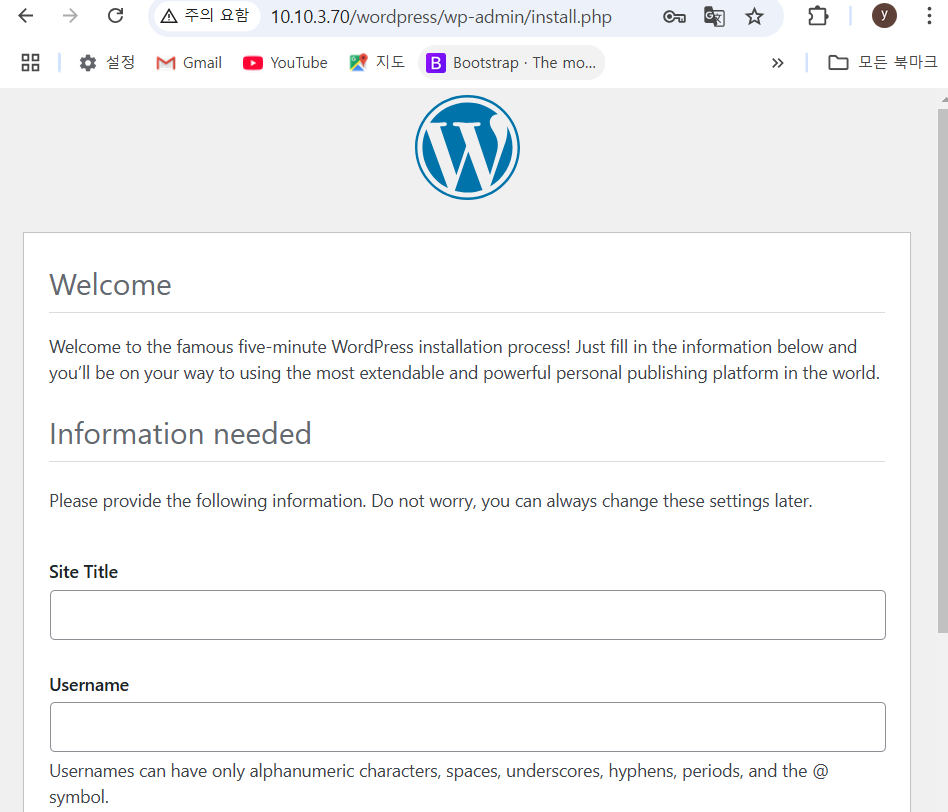Open the 모든 북마크 folder

coord(882,62)
